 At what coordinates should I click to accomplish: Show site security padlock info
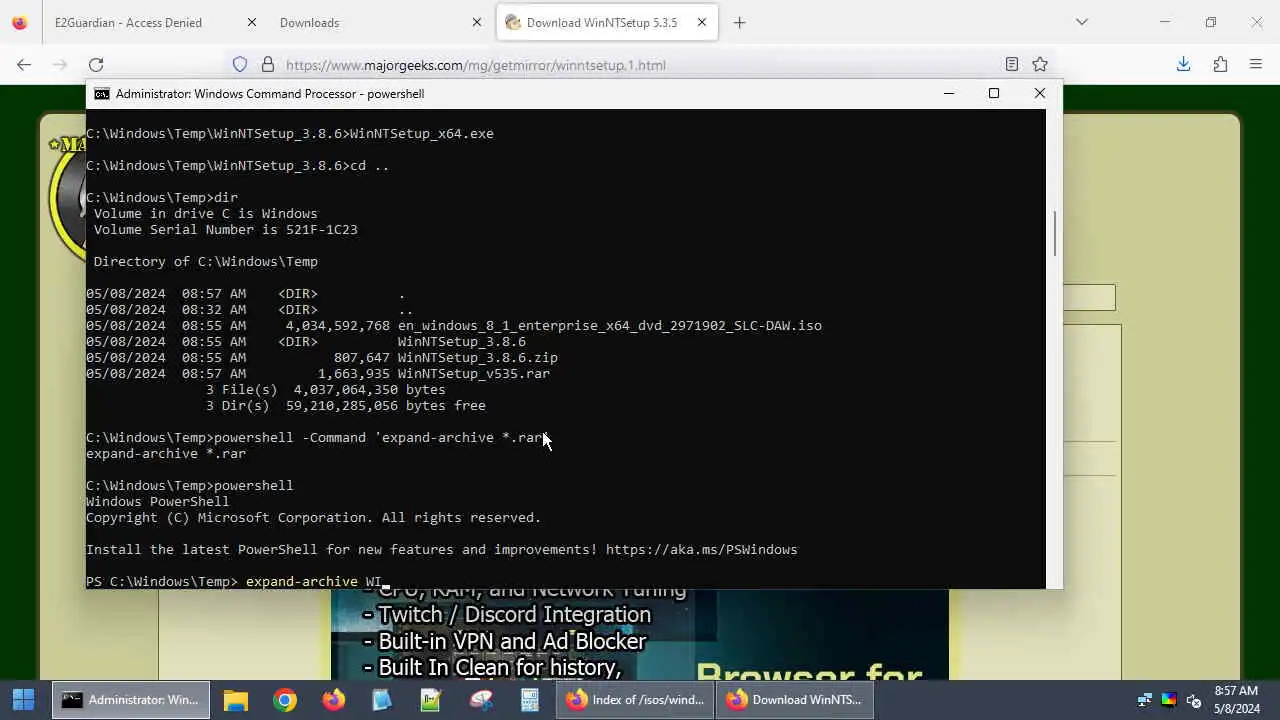coord(267,64)
